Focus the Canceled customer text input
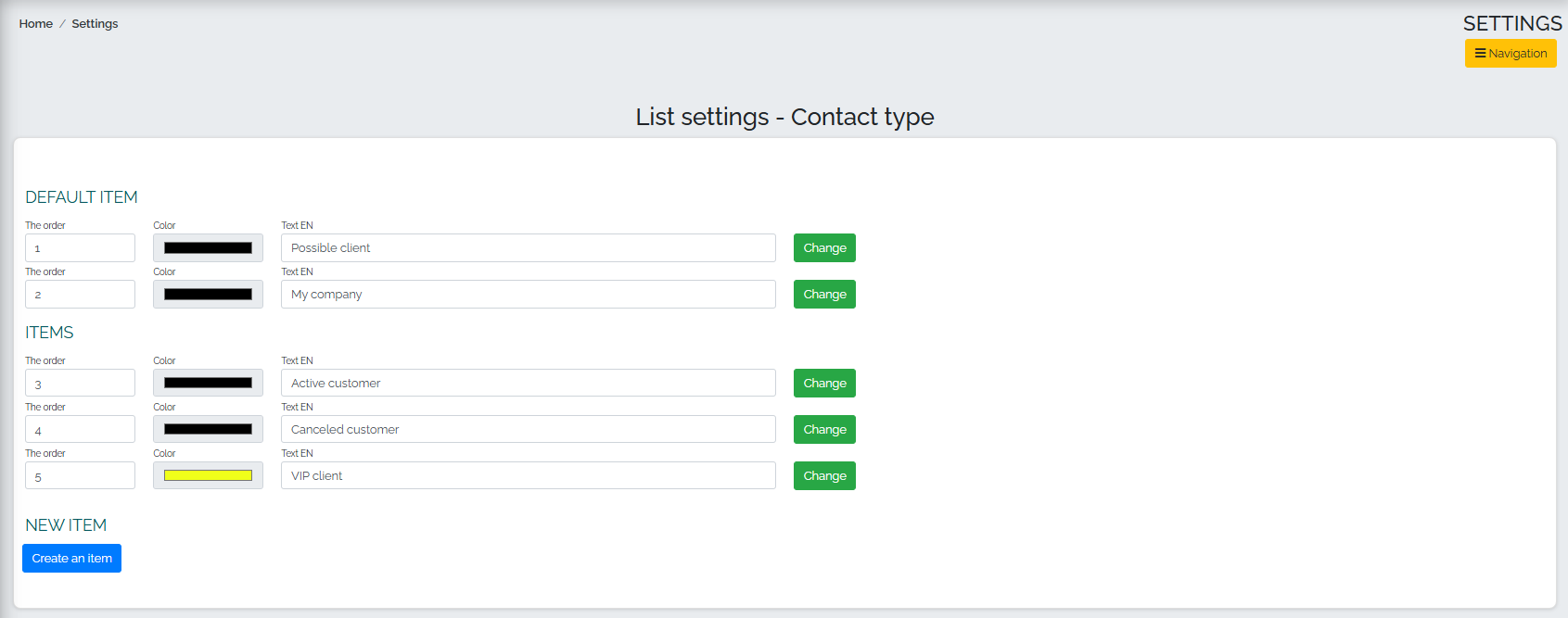Screen dimensions: 1568x618 [x=529, y=430]
